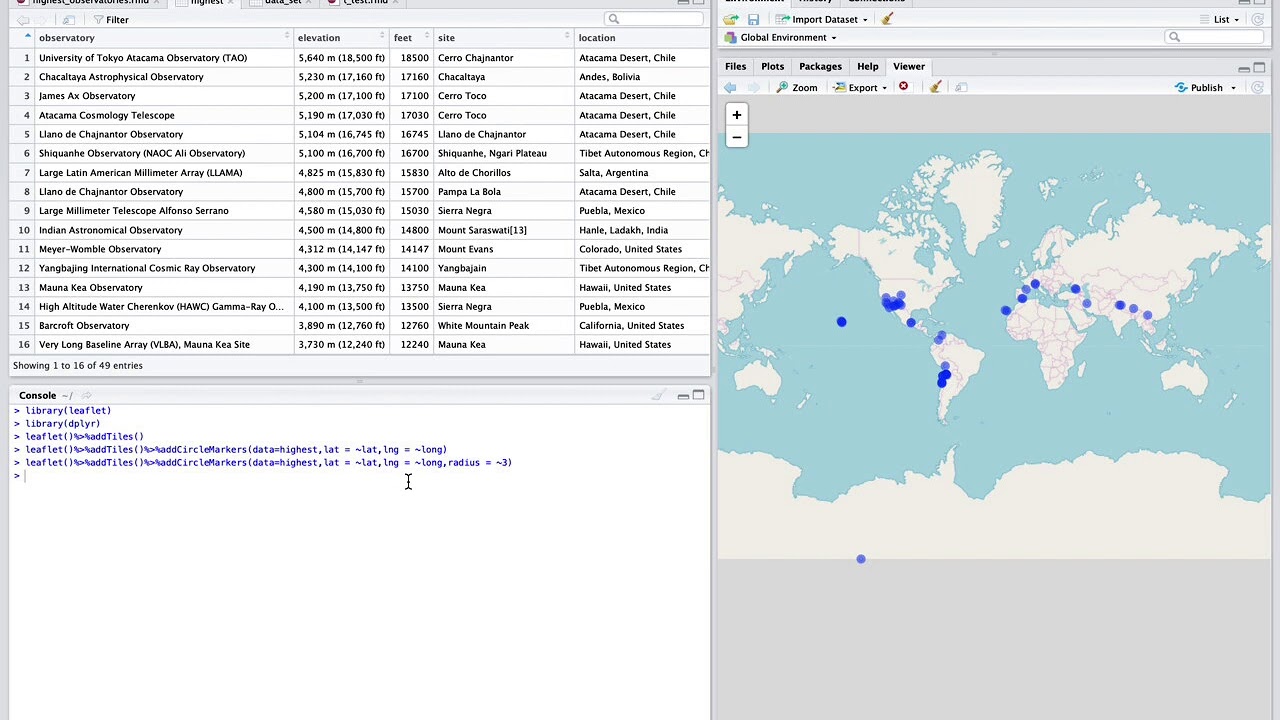Switch to the Plots tab
Image resolution: width=1280 pixels, height=720 pixels.
pyautogui.click(x=772, y=66)
